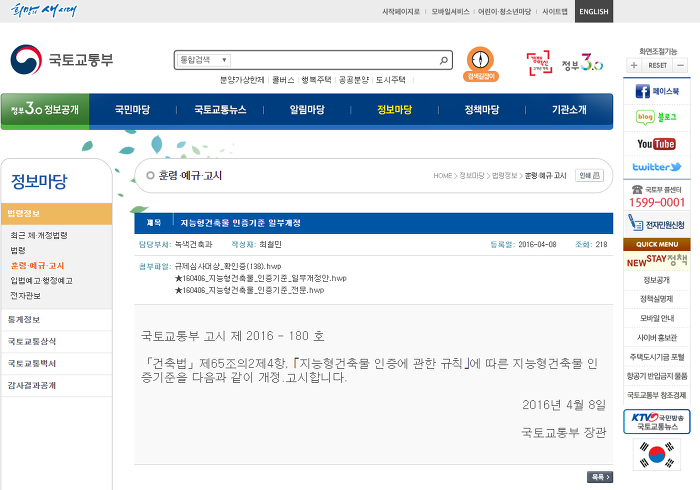This screenshot has width=700, height=490.
Task: Select 훈령·예규·고시 in sidebar
Action: 38,266
